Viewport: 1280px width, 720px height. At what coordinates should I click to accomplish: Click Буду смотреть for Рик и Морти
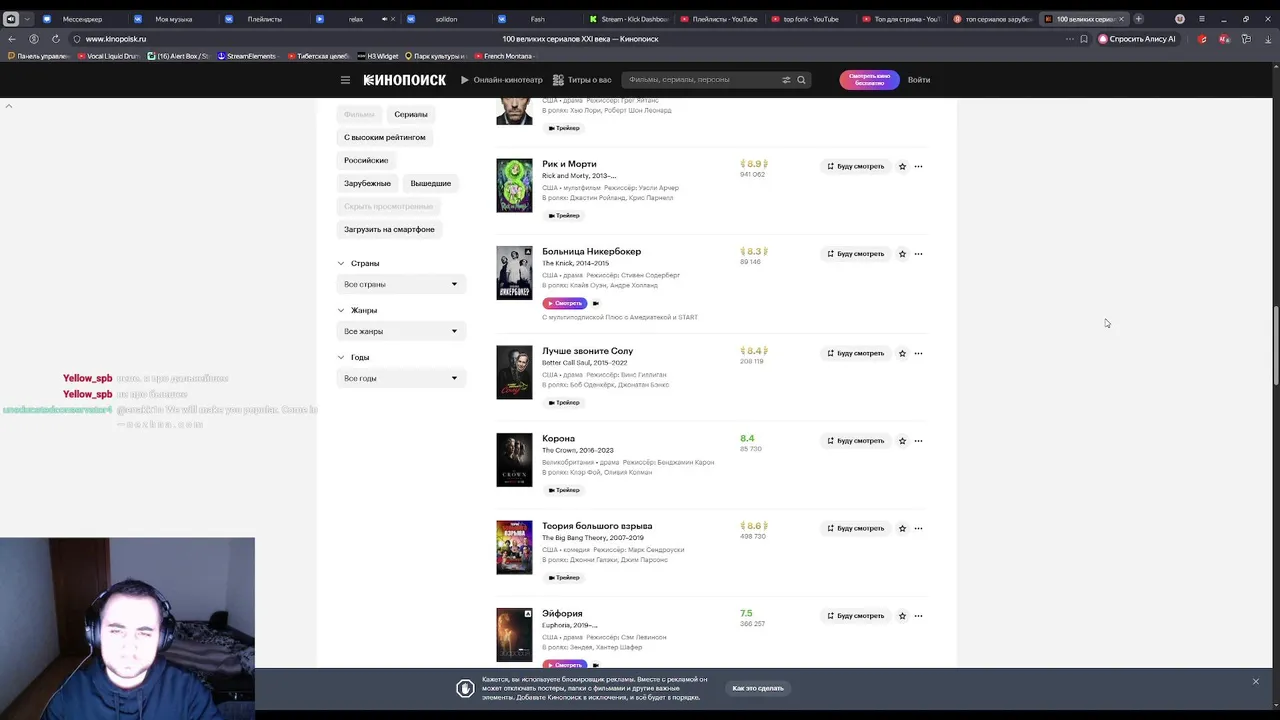point(855,167)
